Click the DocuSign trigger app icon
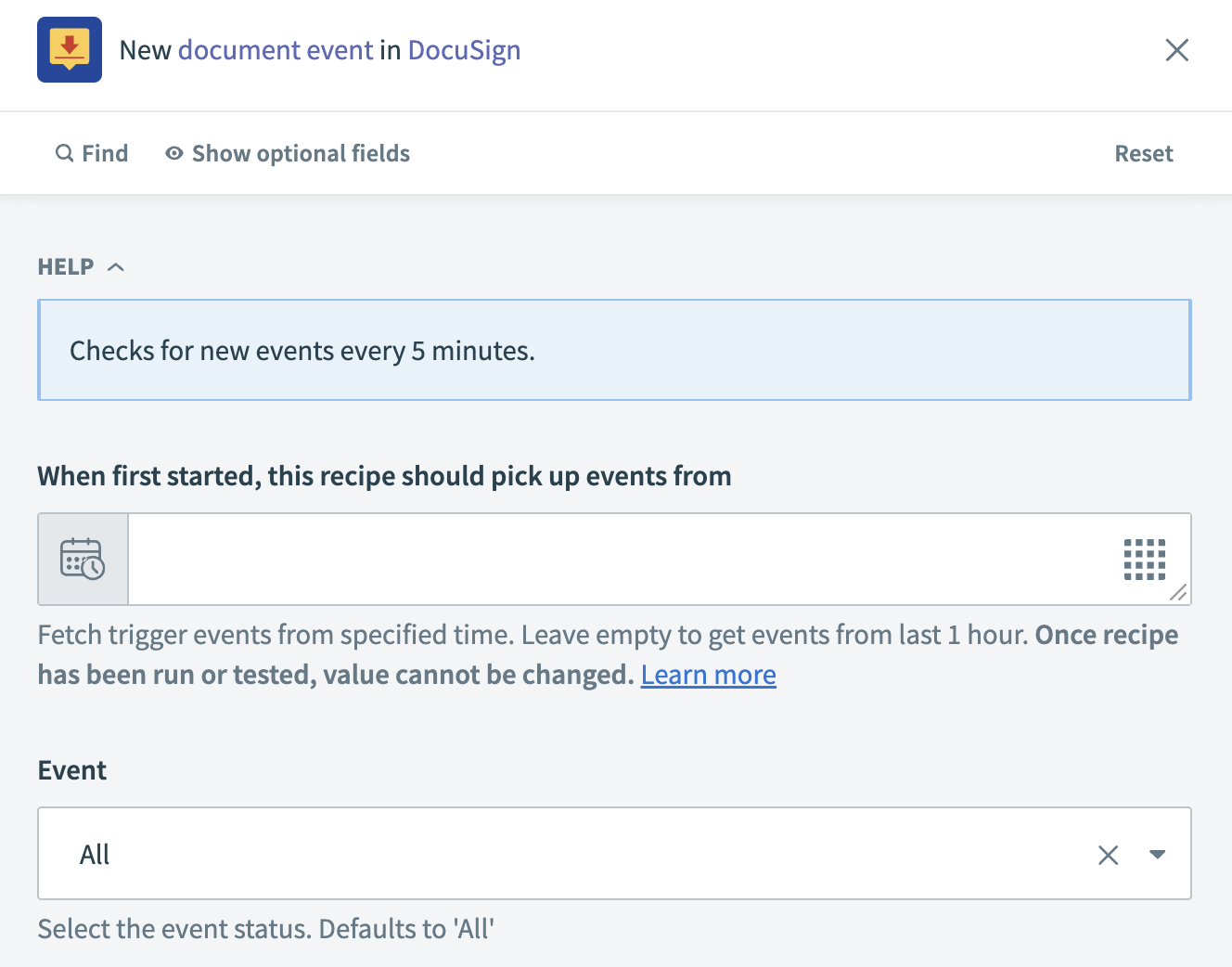 [70, 50]
